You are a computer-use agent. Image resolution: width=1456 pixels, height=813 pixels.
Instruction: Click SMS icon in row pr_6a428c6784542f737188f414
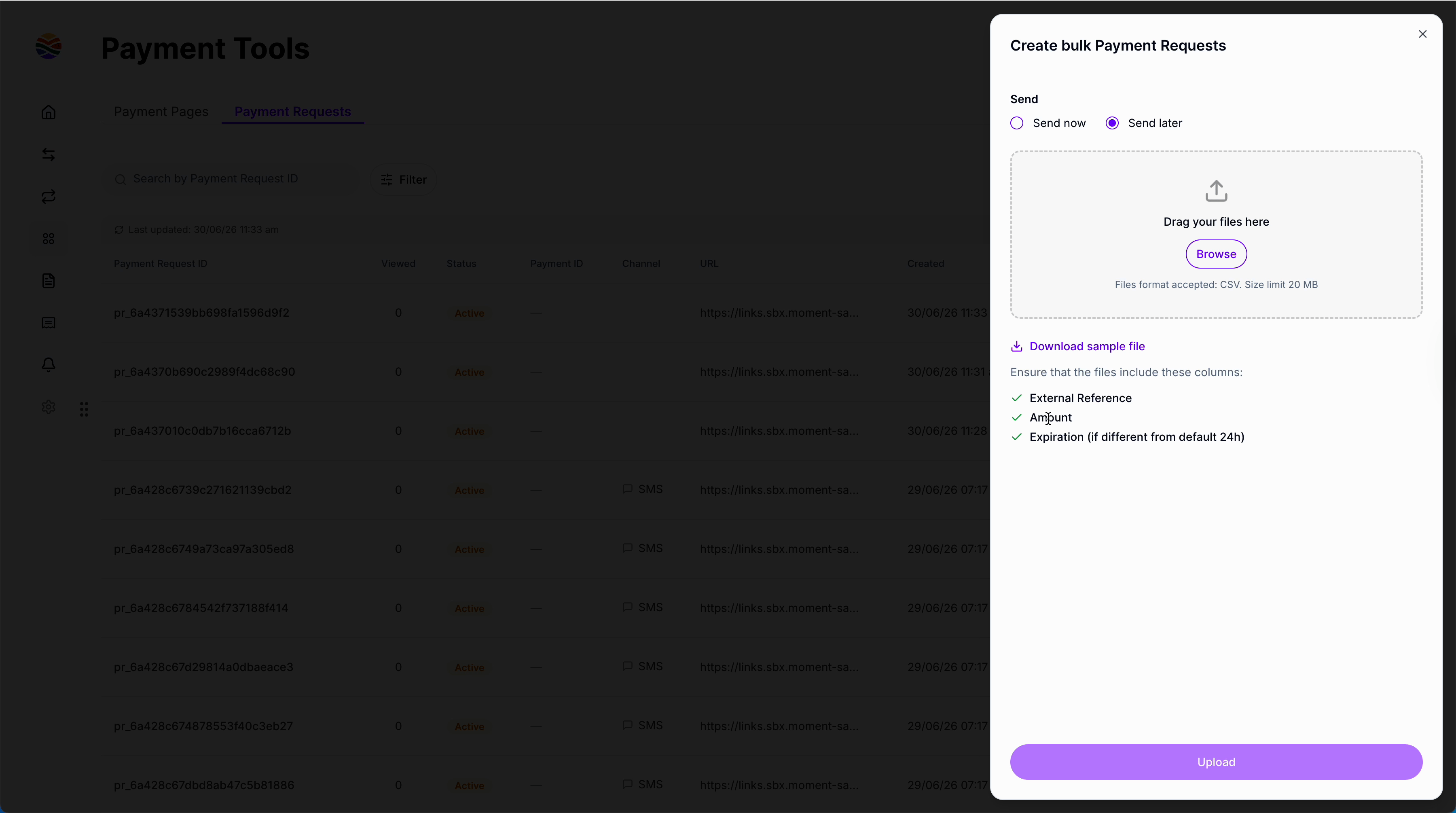pyautogui.click(x=627, y=607)
